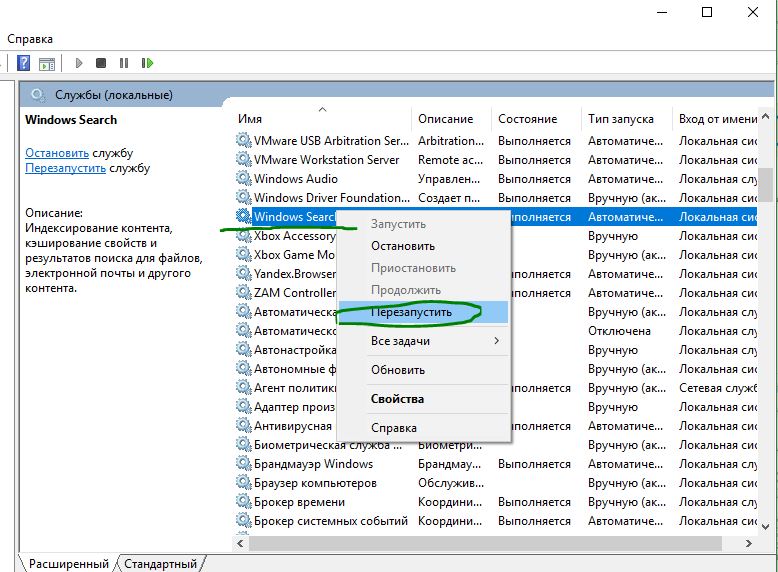Image resolution: width=778 pixels, height=572 pixels.
Task: Click gear icon of ZAM Controller service
Action: [x=243, y=292]
